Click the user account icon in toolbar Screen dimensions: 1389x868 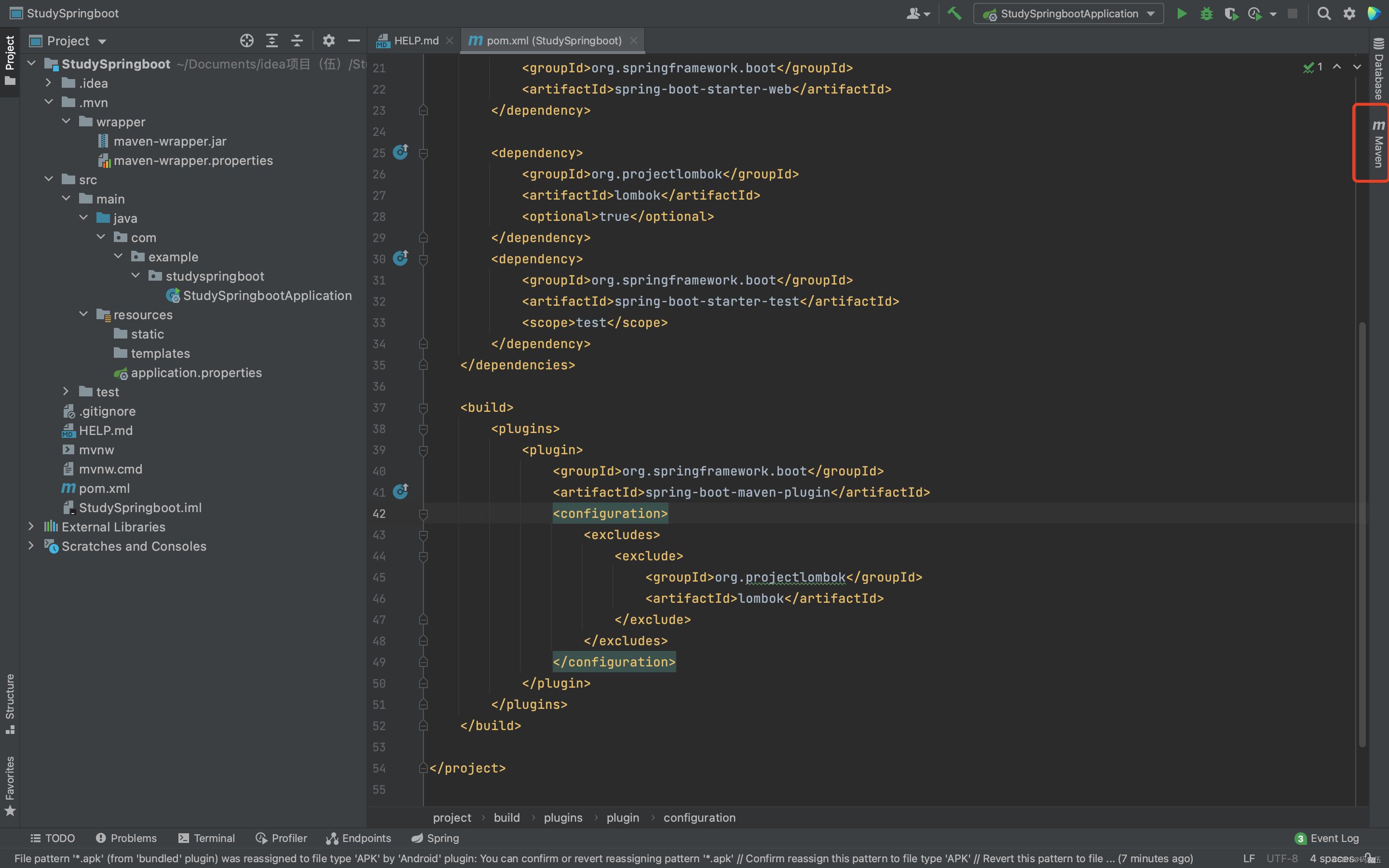pos(917,14)
